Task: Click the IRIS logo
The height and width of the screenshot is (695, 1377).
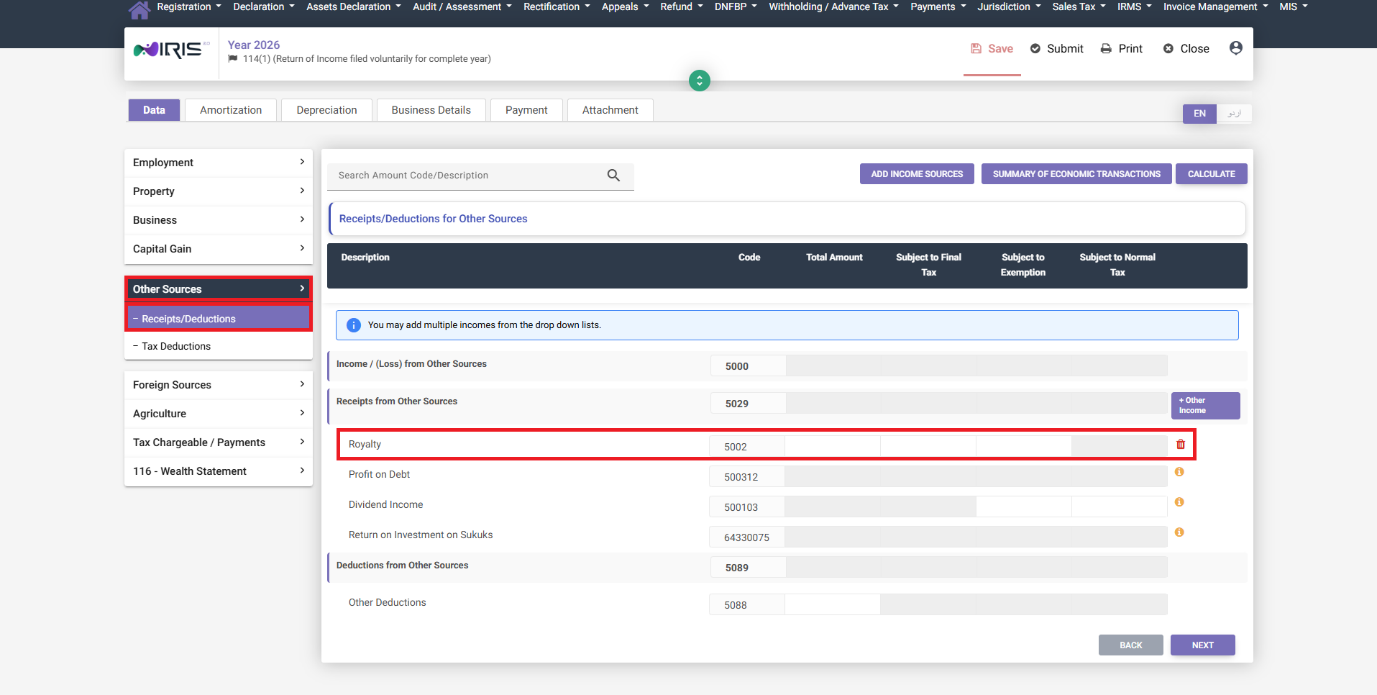Action: (x=171, y=49)
